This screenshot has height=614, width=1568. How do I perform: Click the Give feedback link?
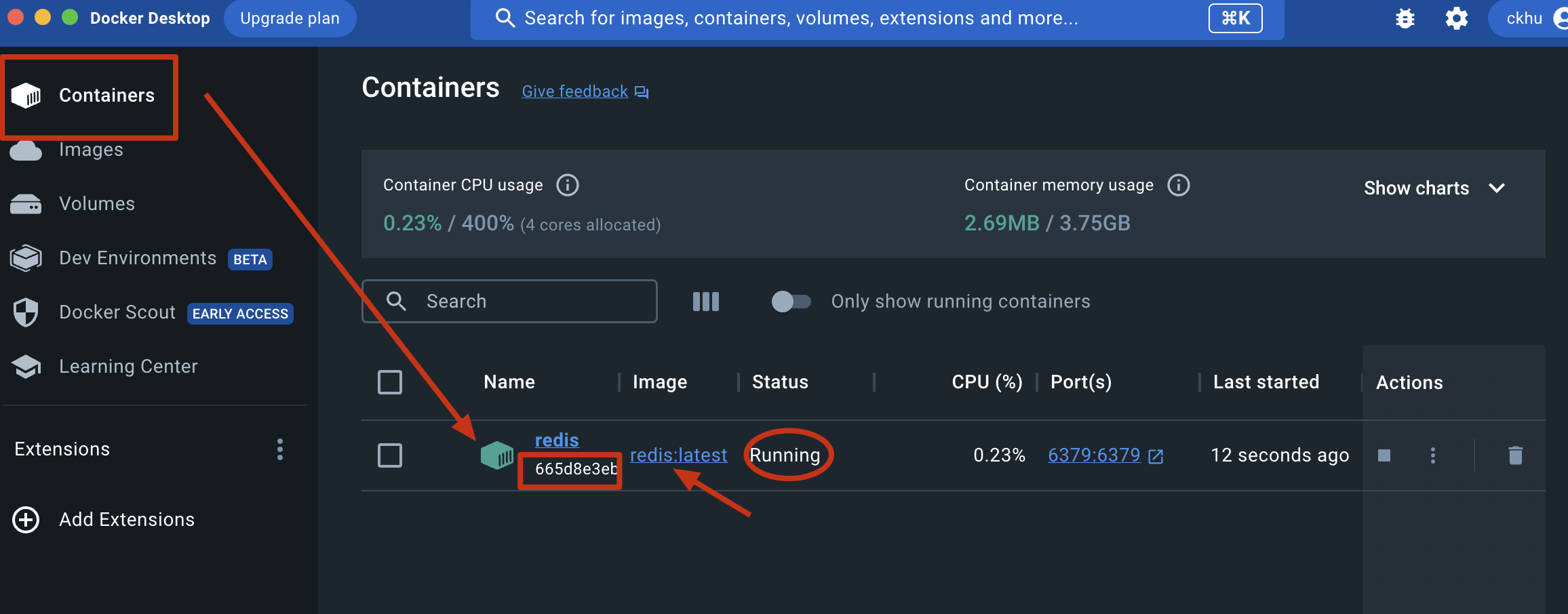click(x=574, y=91)
